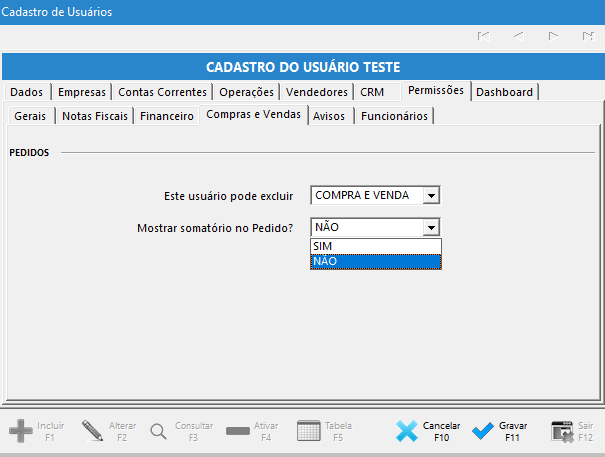Click the Incluir F1 label
Image resolution: width=605 pixels, height=457 pixels.
click(x=51, y=432)
